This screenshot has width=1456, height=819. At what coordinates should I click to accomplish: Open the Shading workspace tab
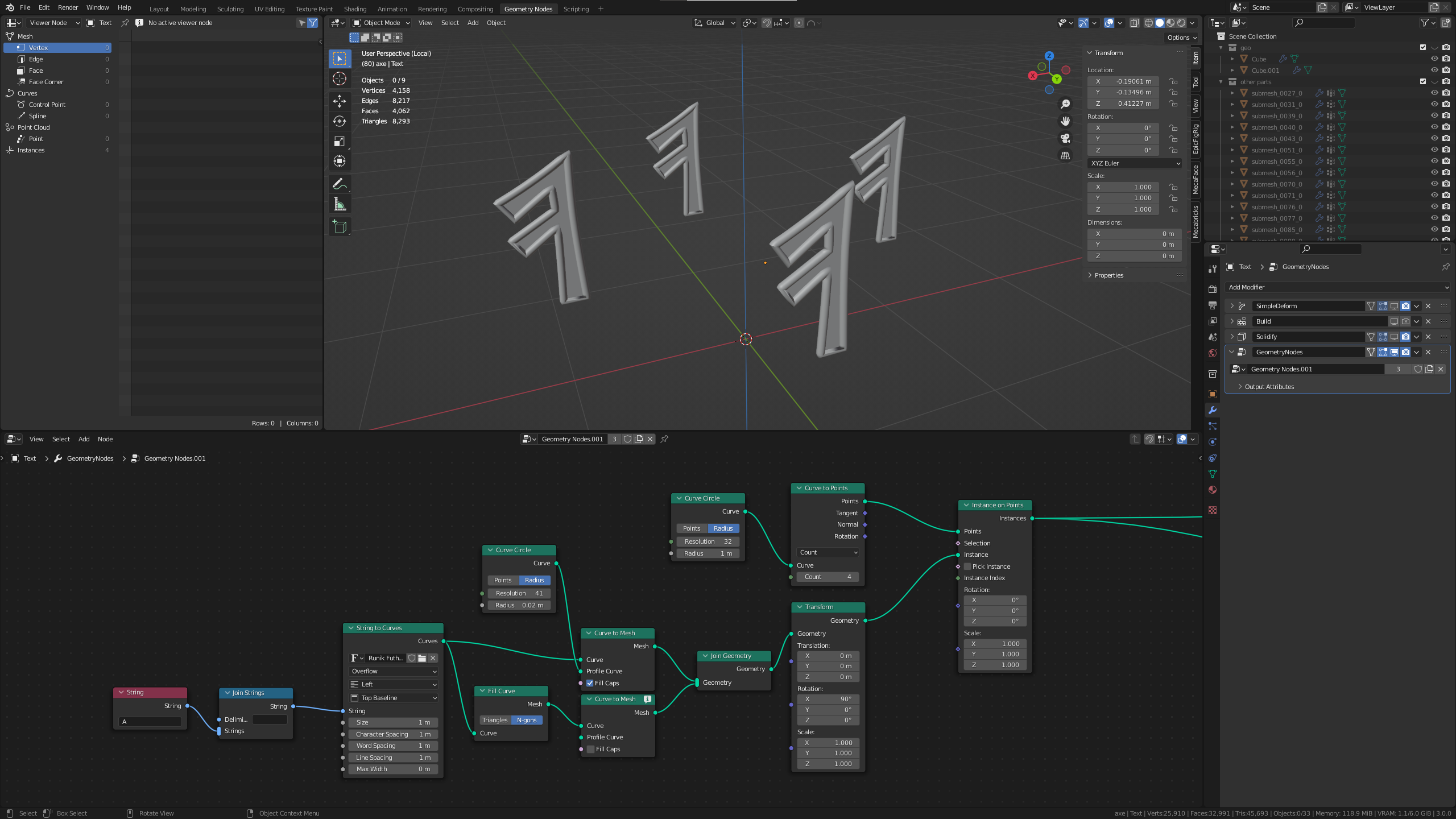355,9
